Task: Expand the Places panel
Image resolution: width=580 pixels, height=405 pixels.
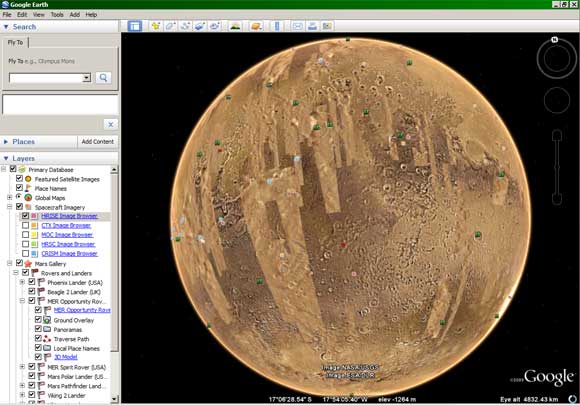Action: [6, 142]
